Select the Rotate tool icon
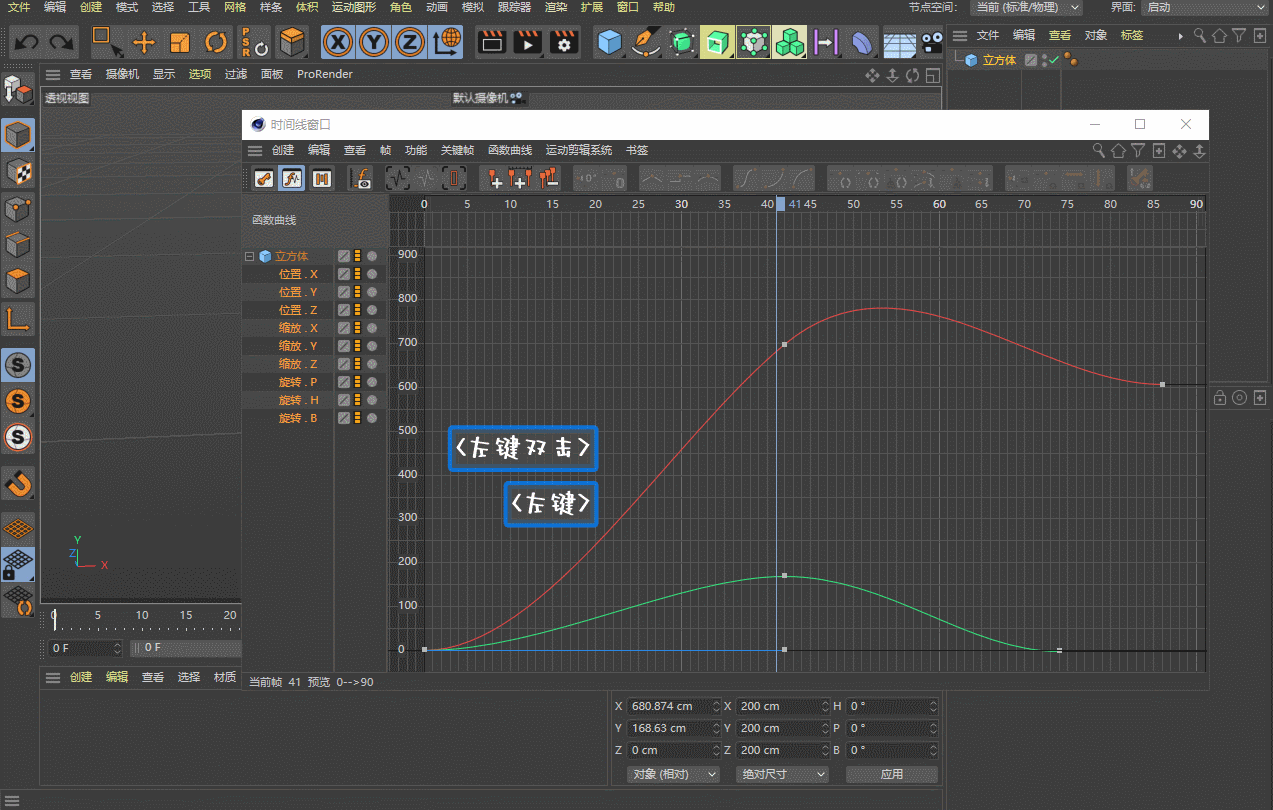This screenshot has height=810, width=1273. [216, 42]
